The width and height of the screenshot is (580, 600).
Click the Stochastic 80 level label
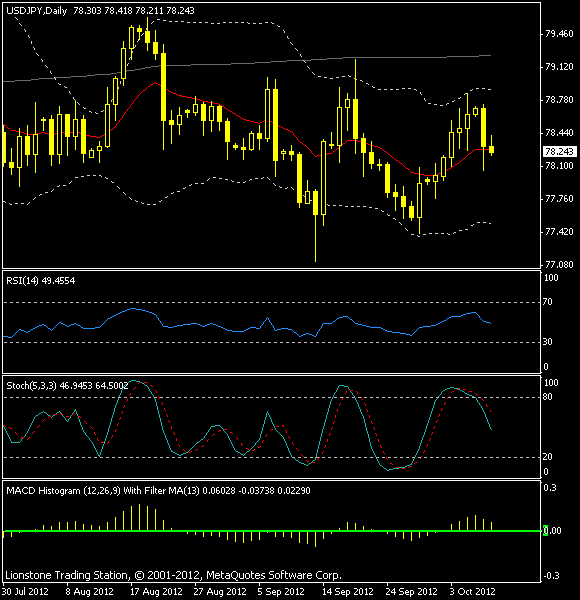pyautogui.click(x=548, y=397)
